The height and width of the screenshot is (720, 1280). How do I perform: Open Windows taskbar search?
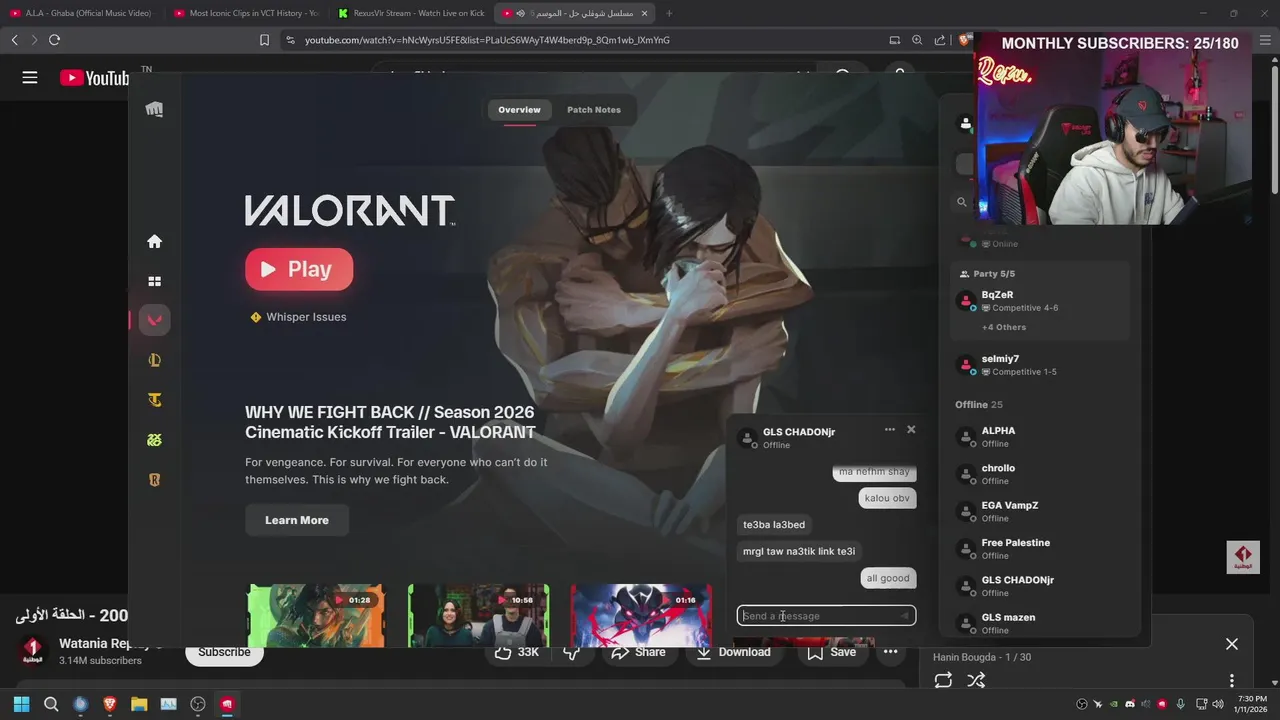[51, 704]
